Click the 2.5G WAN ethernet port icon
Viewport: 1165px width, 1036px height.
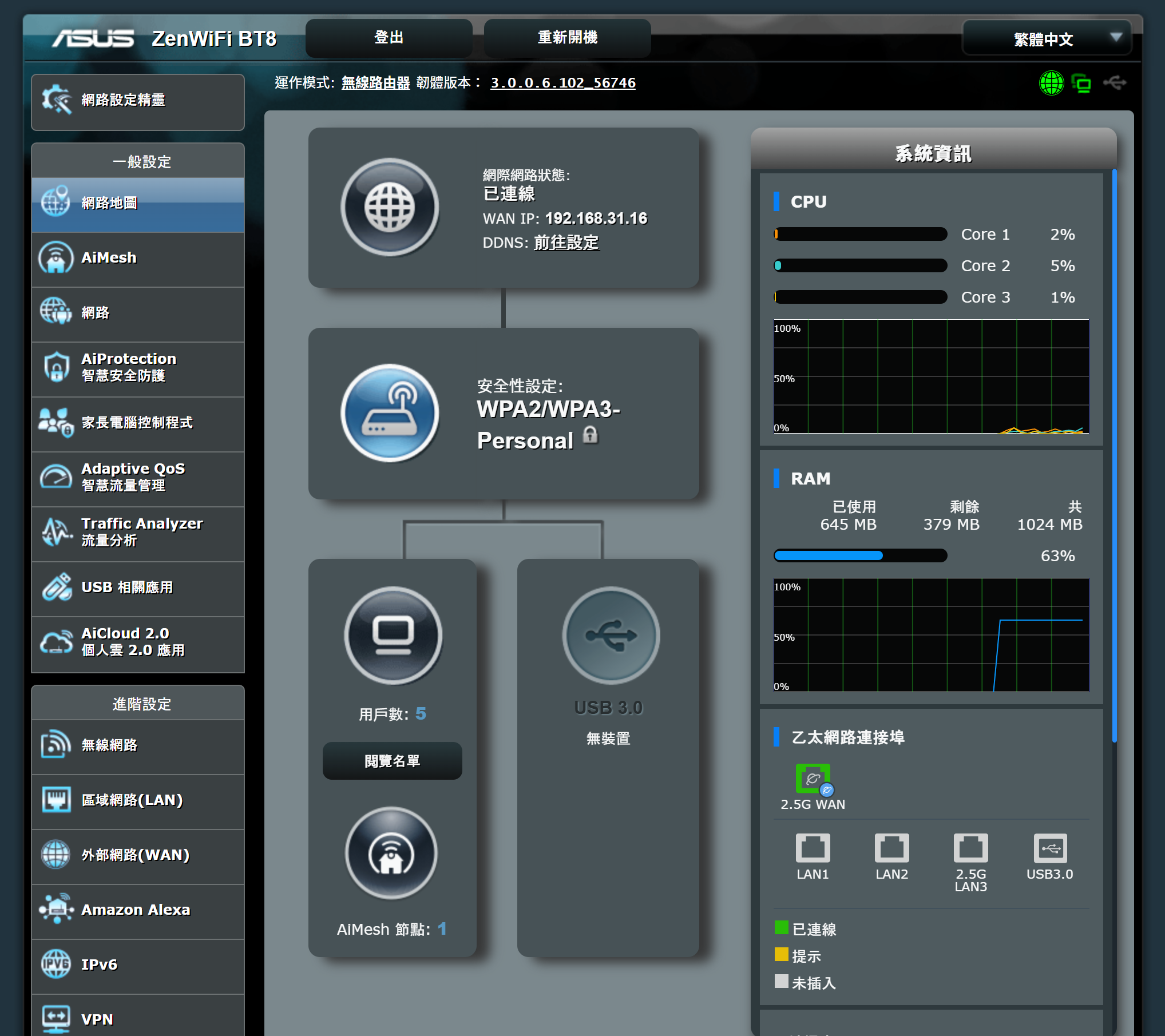[813, 779]
